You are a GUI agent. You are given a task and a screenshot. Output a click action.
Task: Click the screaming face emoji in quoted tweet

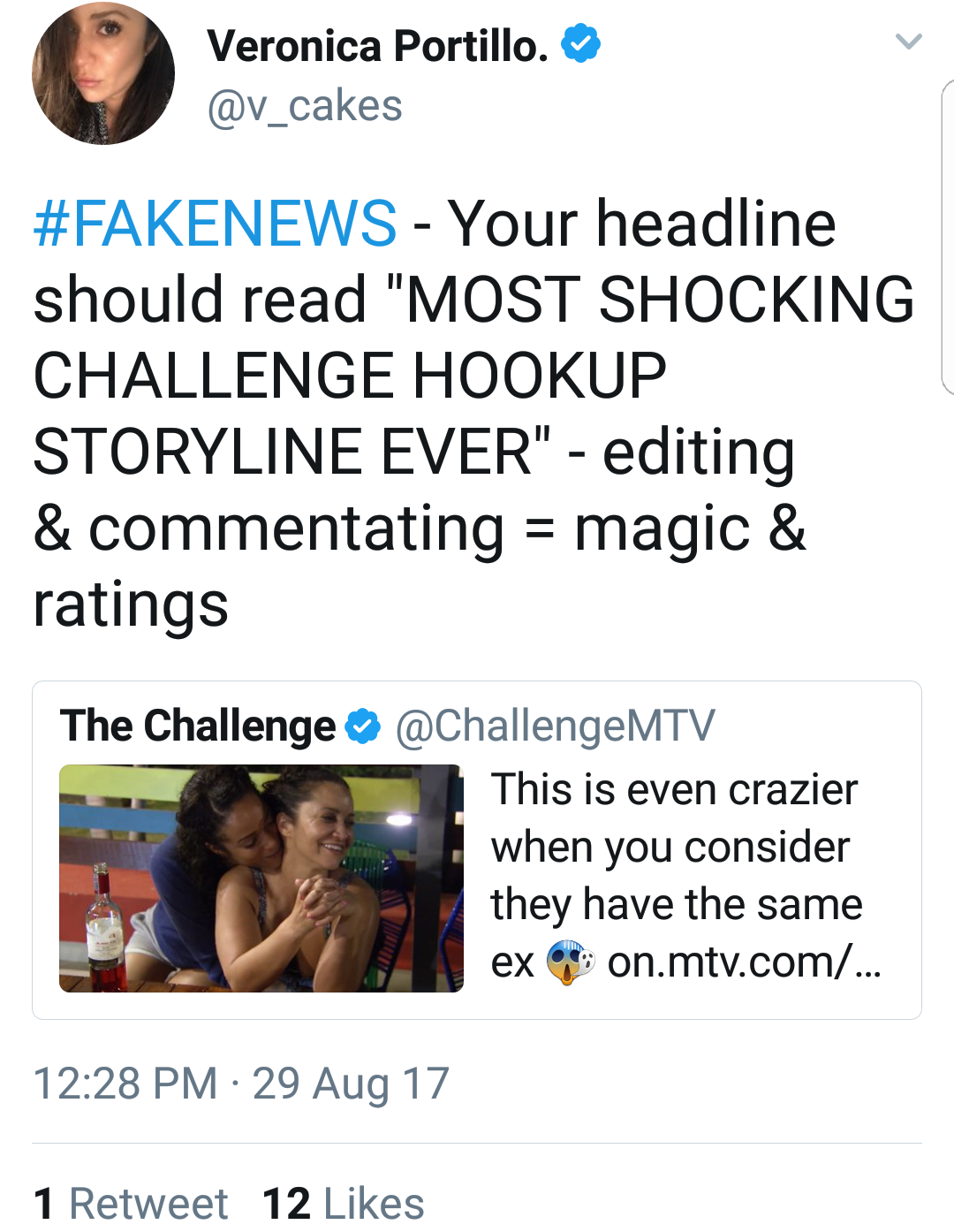coord(570,962)
